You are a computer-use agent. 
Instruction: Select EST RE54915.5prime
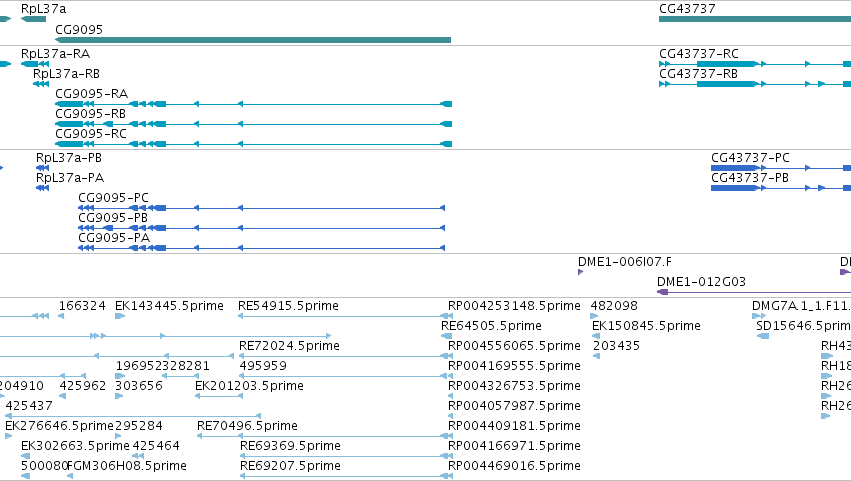[345, 316]
